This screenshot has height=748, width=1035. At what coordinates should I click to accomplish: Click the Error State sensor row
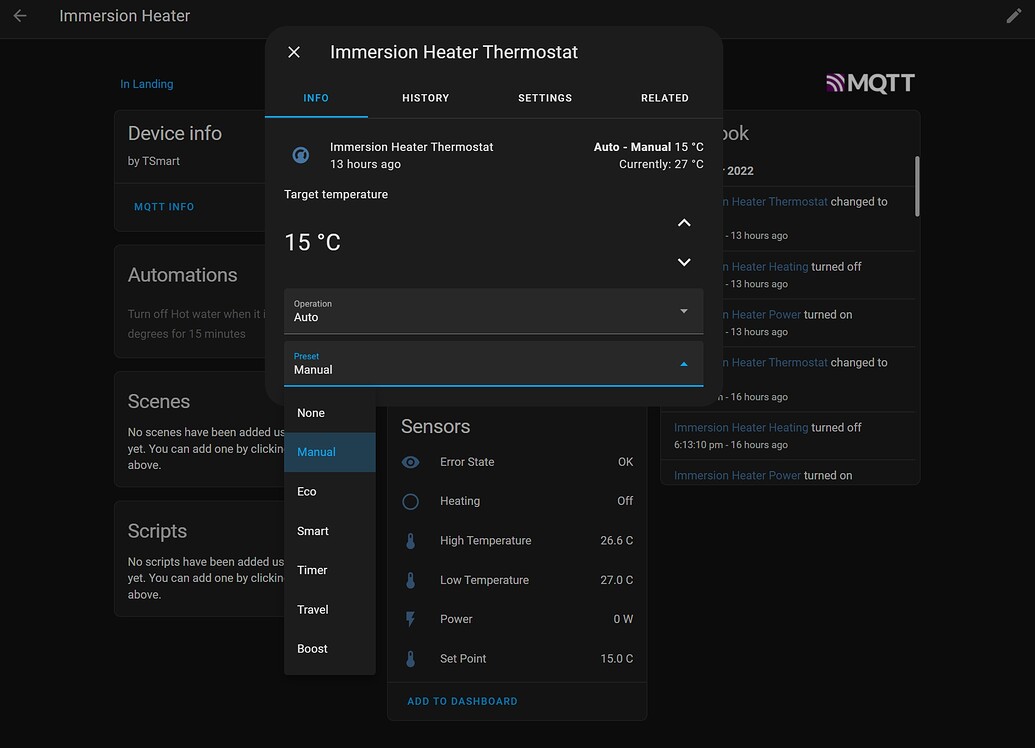point(517,462)
